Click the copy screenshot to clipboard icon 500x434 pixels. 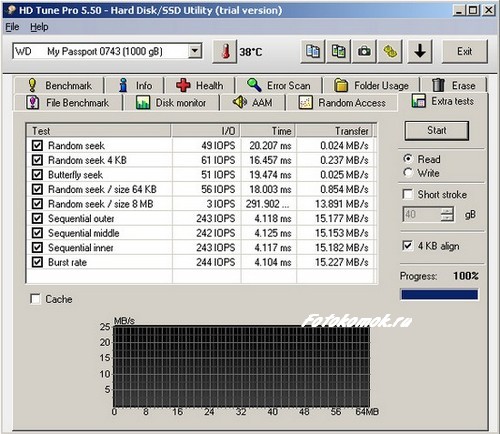pos(338,51)
